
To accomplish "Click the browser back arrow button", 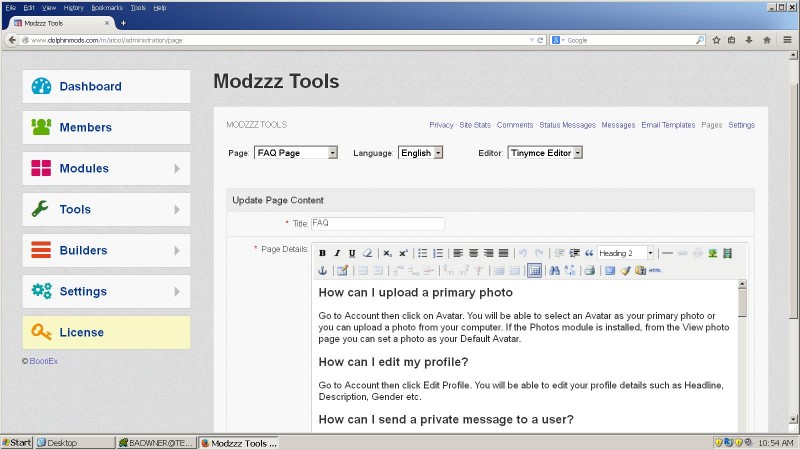I will tap(12, 40).
